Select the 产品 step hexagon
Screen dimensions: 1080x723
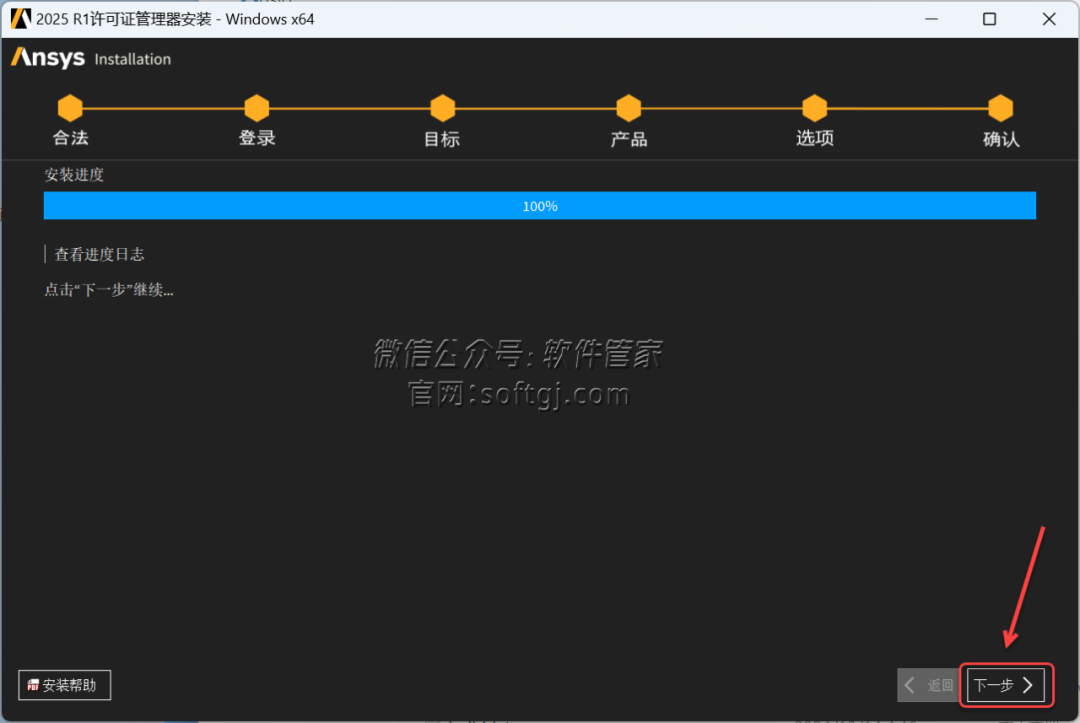click(629, 108)
